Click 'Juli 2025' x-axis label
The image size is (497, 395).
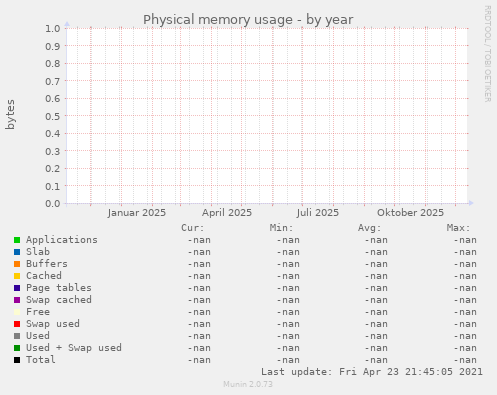318,213
